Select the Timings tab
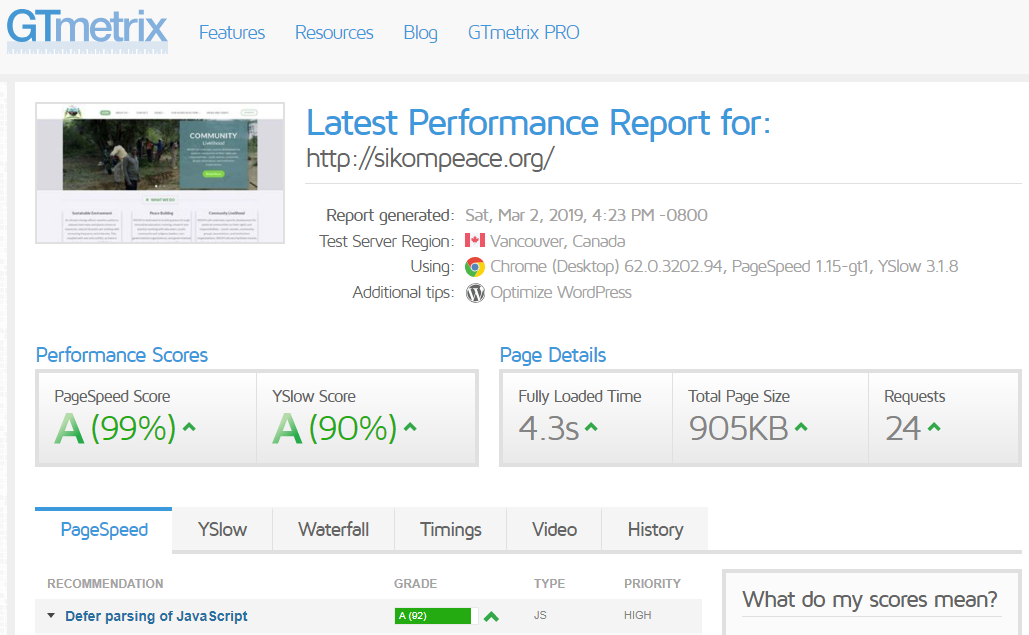Screen dimensions: 1029x635 click(x=450, y=530)
